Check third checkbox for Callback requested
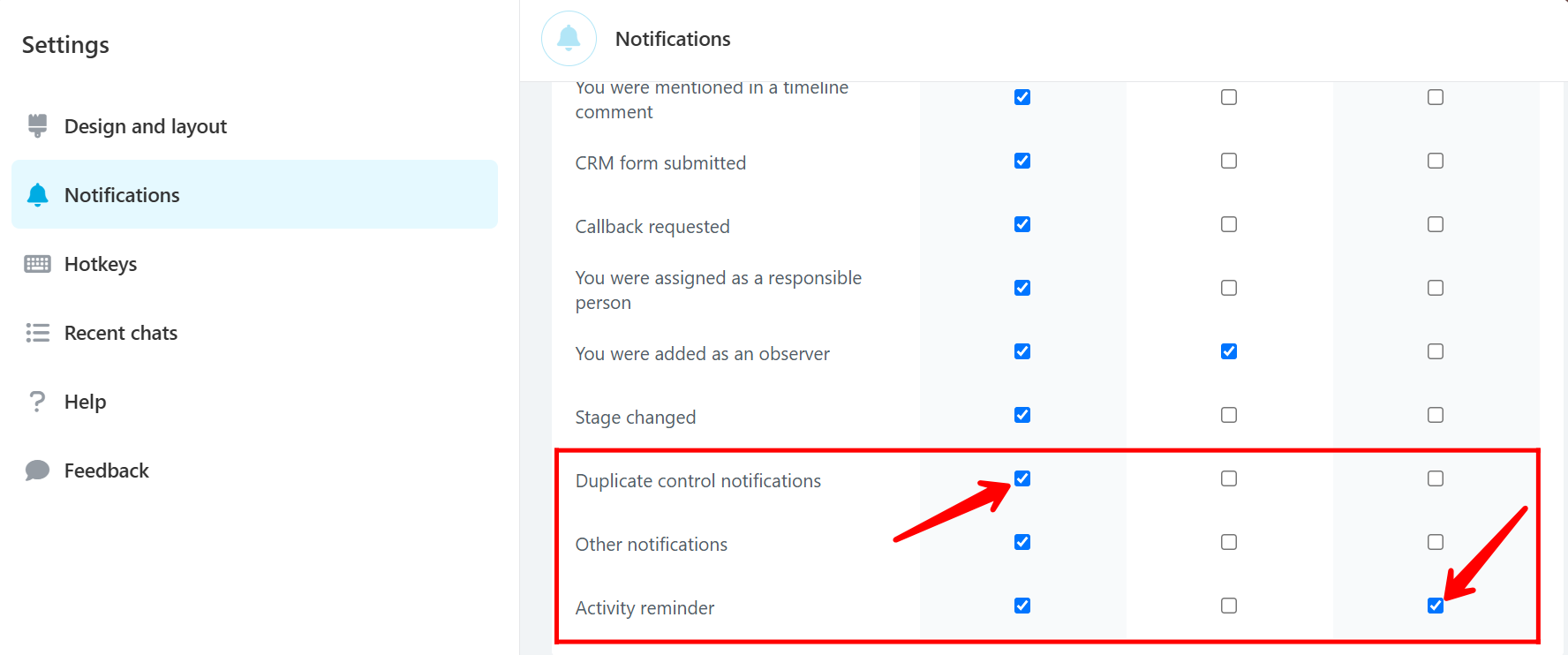1568x655 pixels. tap(1436, 224)
